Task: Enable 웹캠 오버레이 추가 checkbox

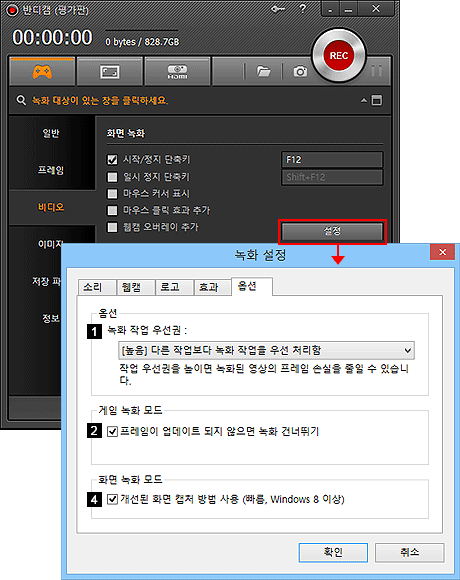Action: pos(112,227)
